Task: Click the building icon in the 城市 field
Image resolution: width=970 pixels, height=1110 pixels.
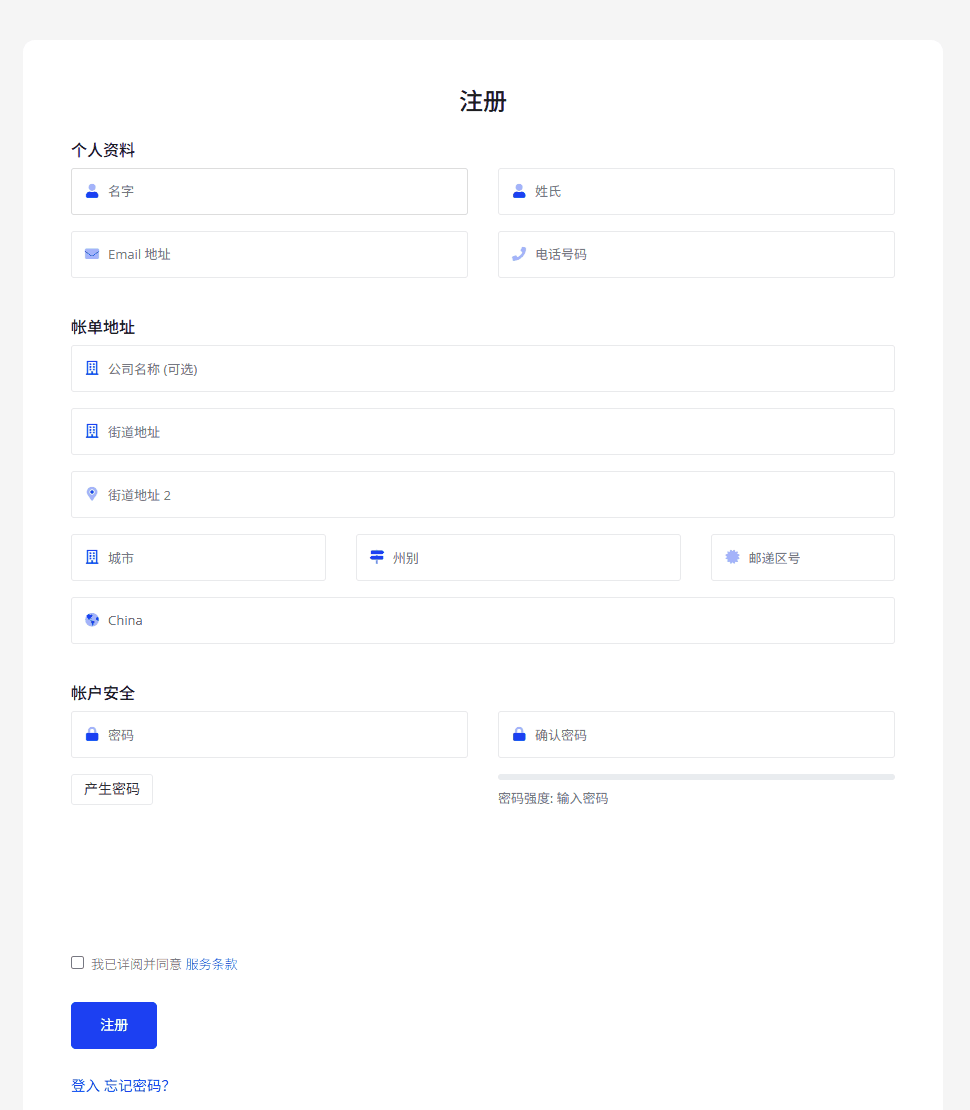Action: coord(92,557)
